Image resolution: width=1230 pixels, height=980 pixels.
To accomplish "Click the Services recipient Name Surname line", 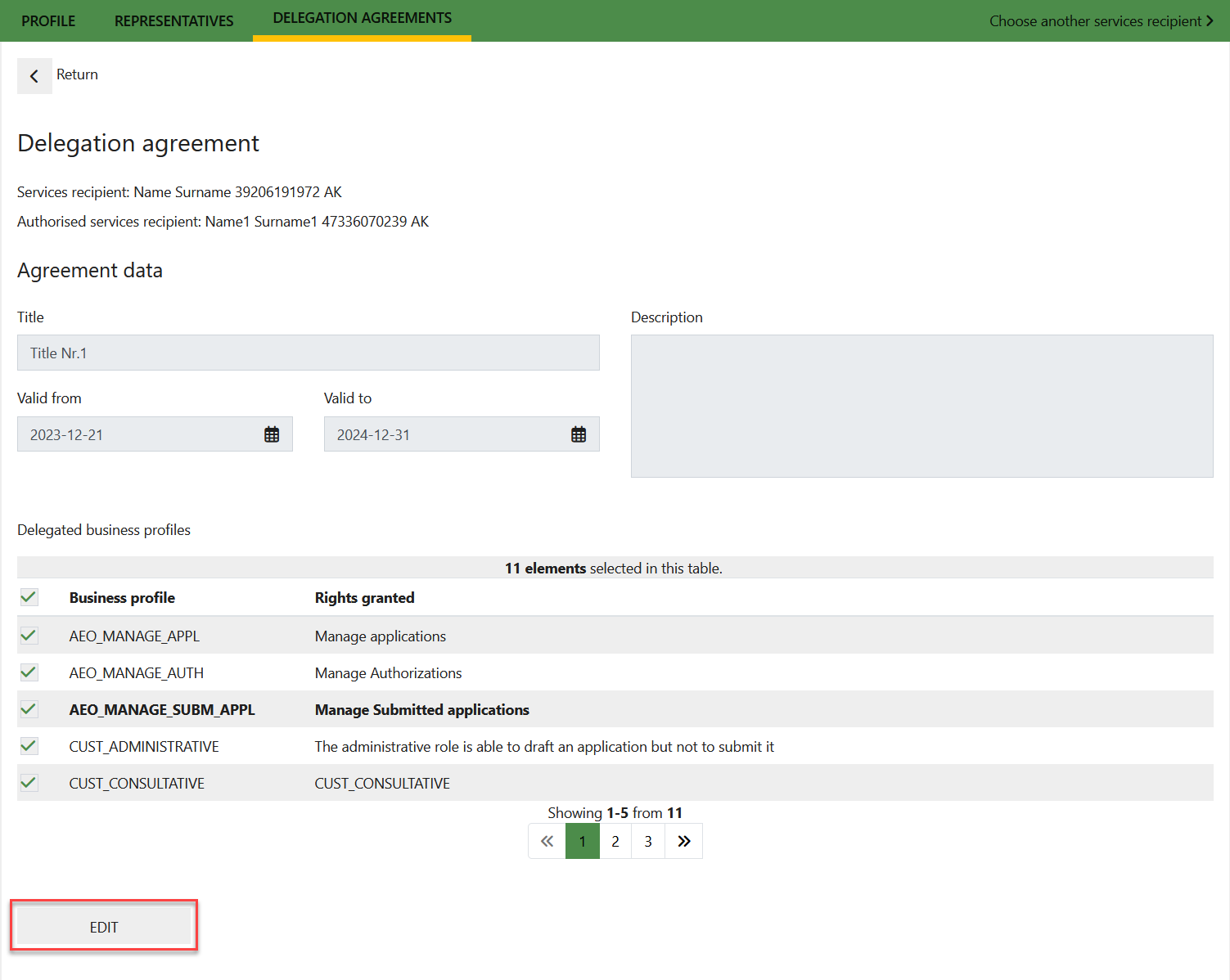I will coord(179,192).
